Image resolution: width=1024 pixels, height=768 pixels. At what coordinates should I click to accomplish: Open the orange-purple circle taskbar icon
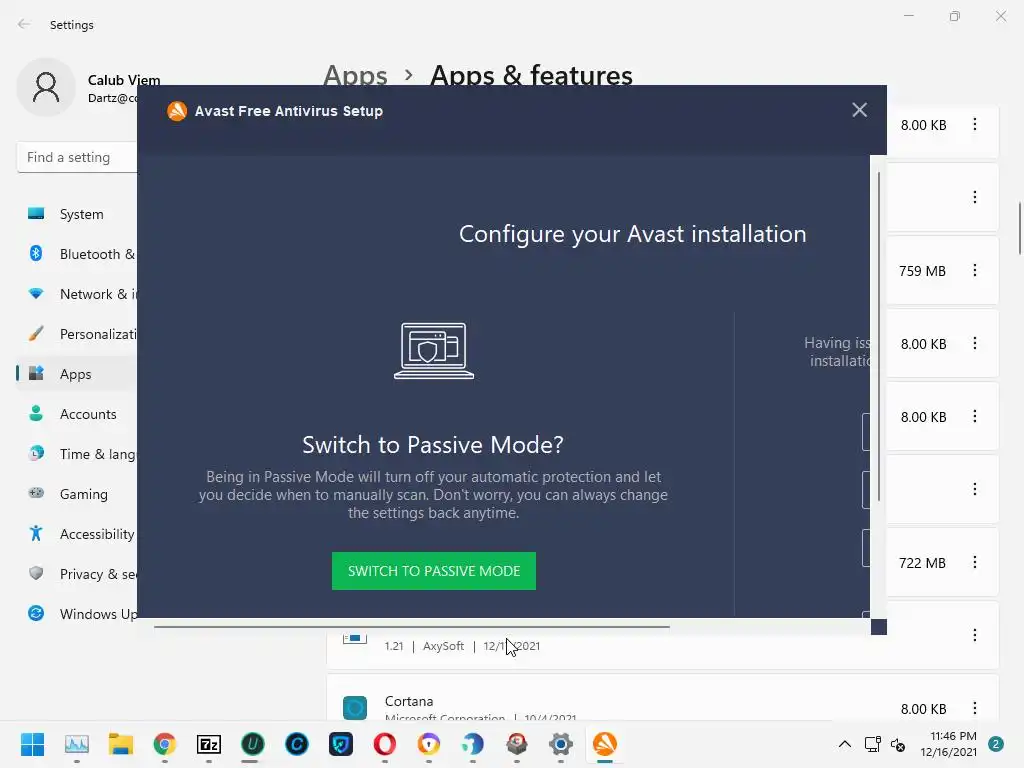click(x=428, y=744)
